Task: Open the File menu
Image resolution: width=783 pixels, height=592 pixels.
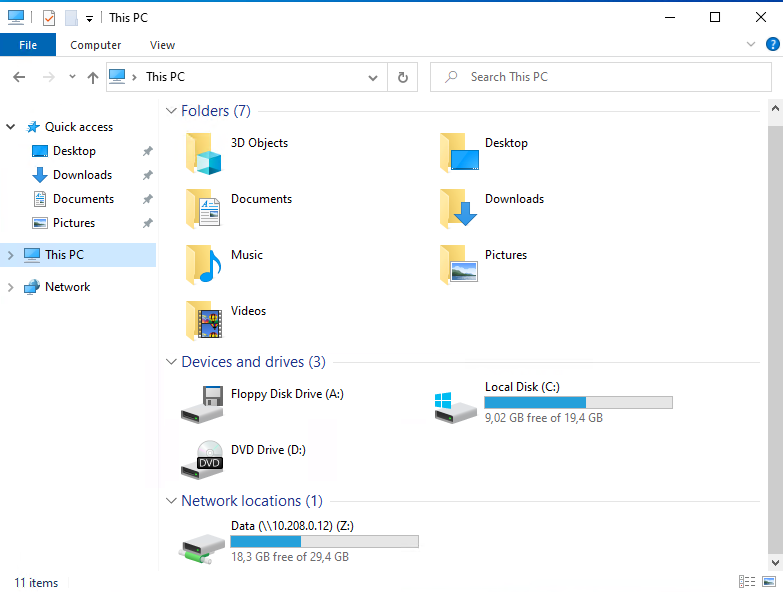Action: tap(28, 45)
